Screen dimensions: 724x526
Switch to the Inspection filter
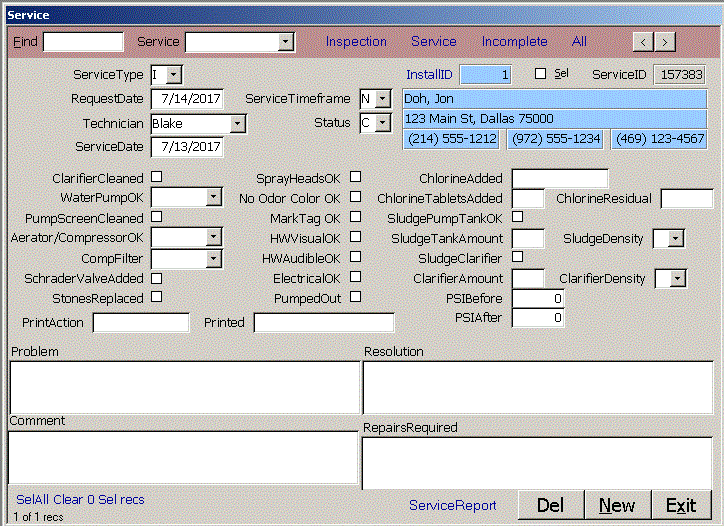click(356, 42)
